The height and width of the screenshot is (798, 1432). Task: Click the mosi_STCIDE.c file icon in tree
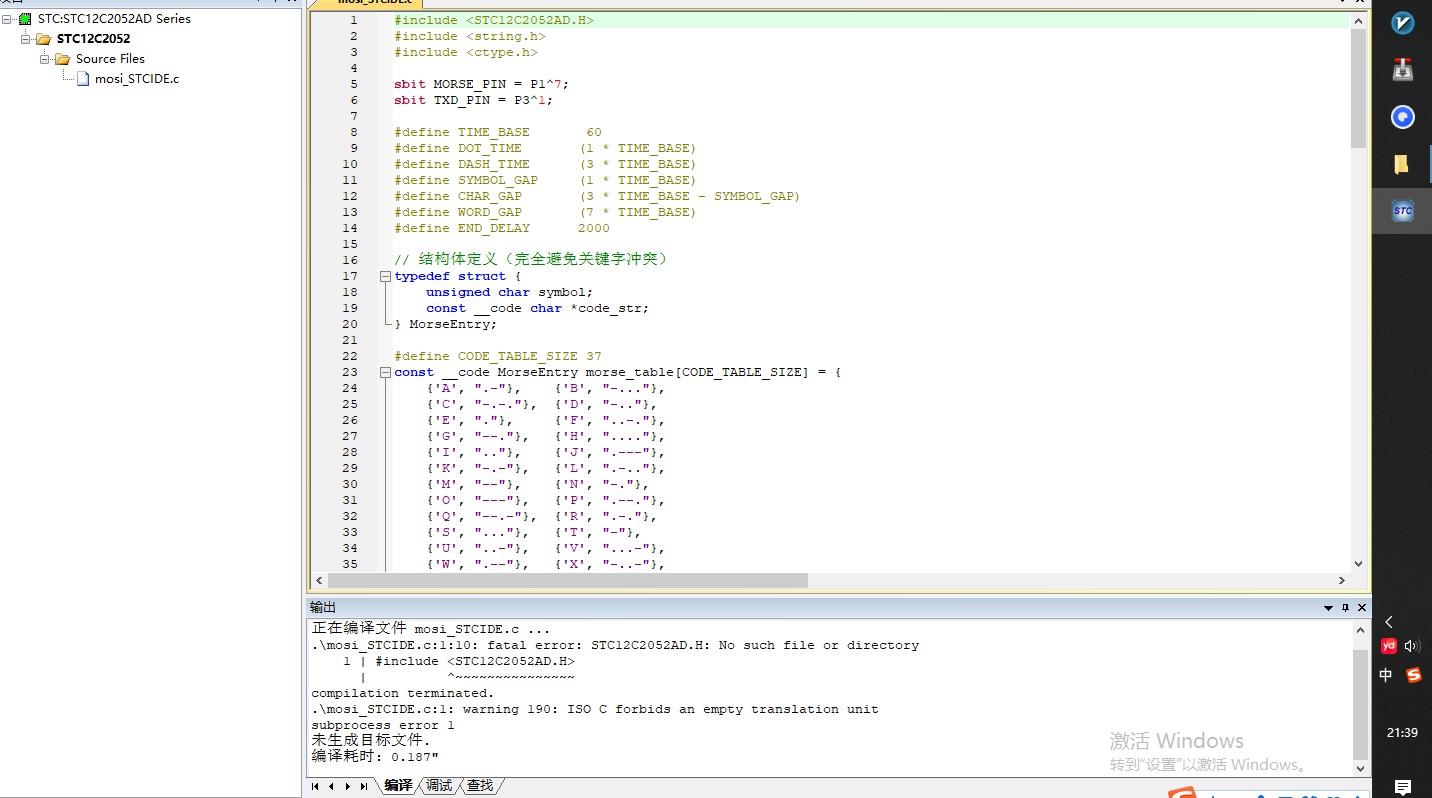tap(83, 79)
